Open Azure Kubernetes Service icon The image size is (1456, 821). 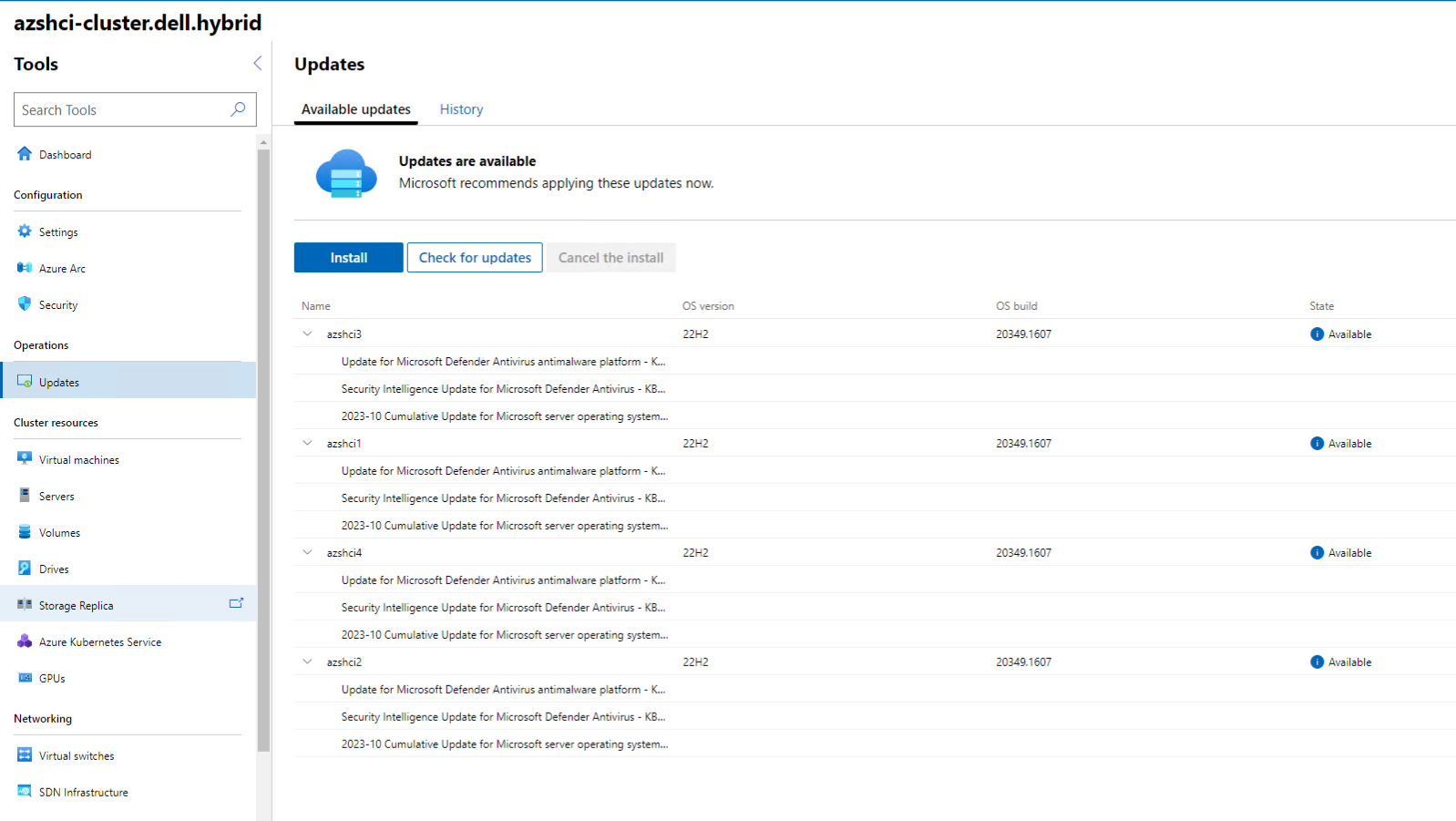[x=25, y=641]
